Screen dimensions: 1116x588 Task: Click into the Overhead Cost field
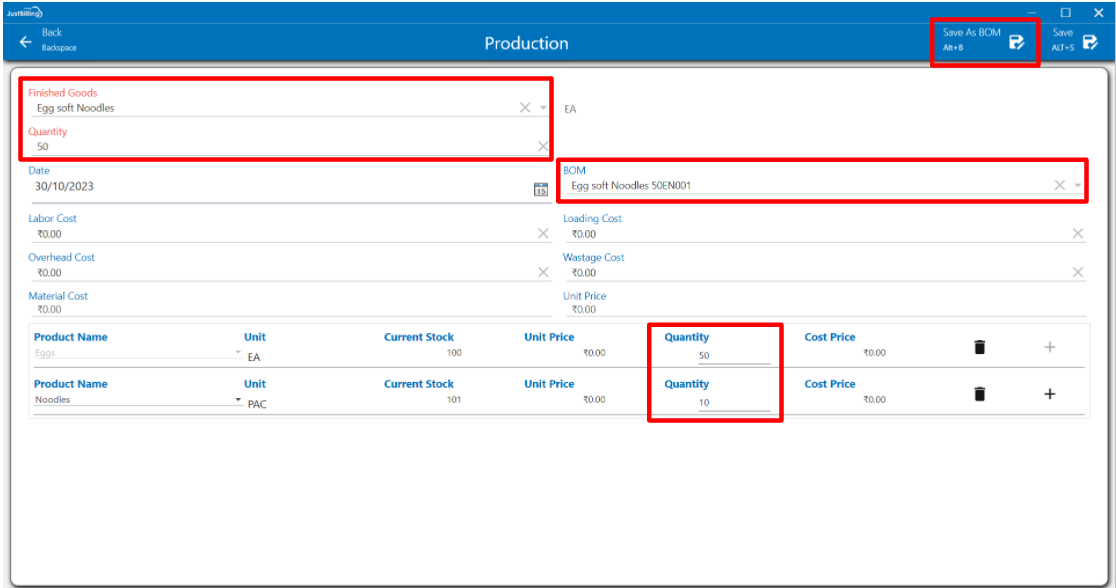(x=280, y=273)
